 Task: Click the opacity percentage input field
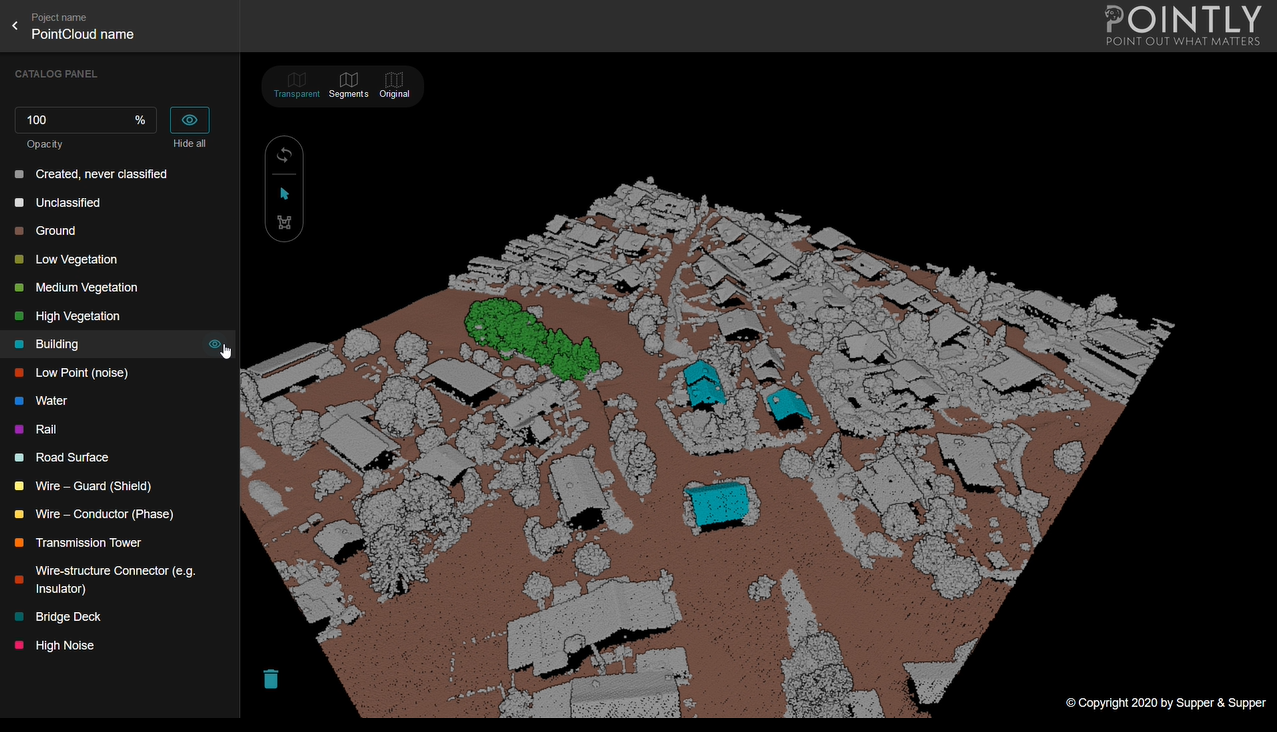[74, 120]
